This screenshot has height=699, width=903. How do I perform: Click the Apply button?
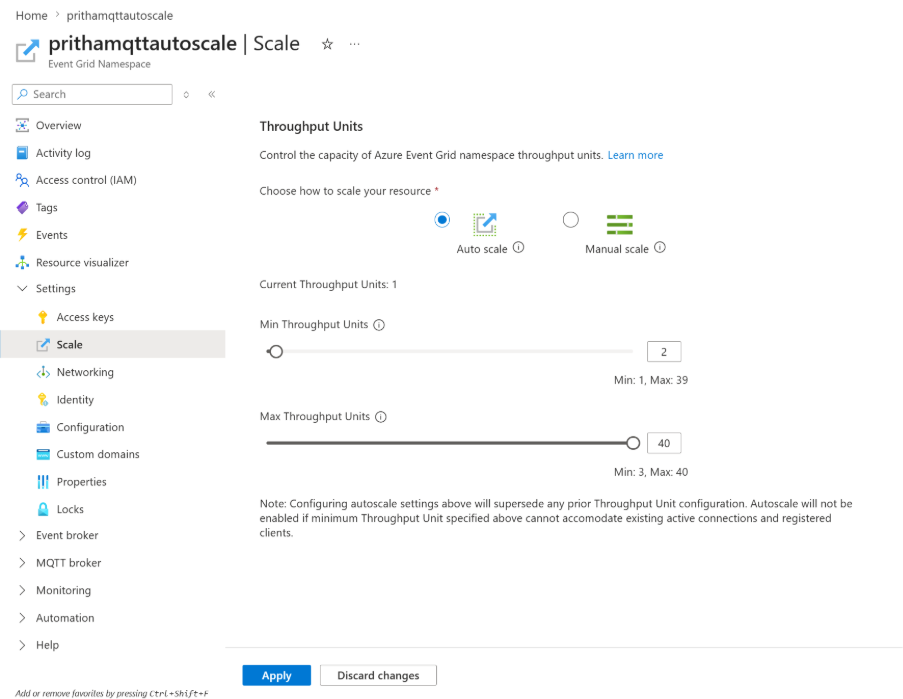click(x=276, y=675)
